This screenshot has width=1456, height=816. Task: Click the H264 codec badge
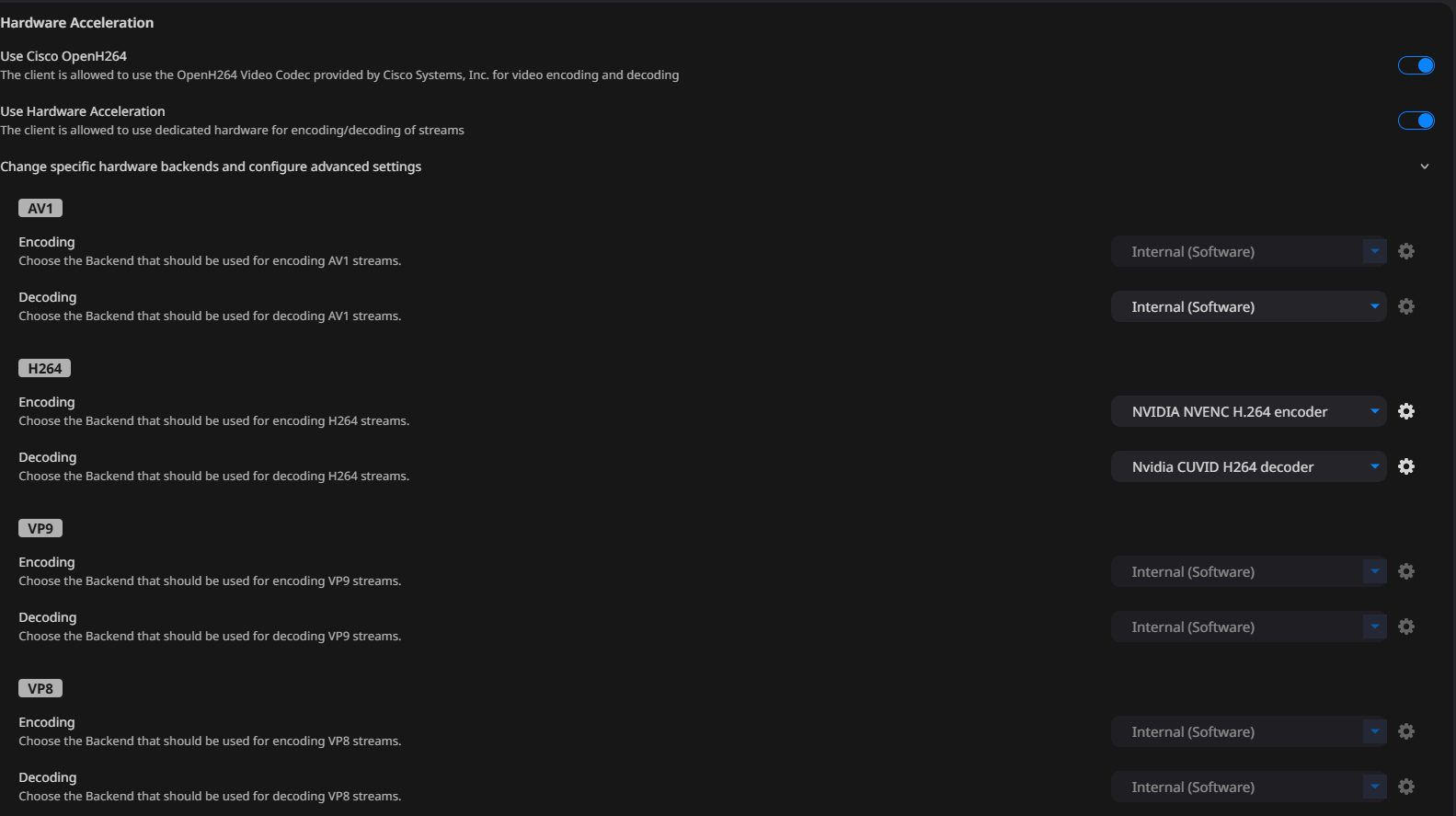coord(44,368)
